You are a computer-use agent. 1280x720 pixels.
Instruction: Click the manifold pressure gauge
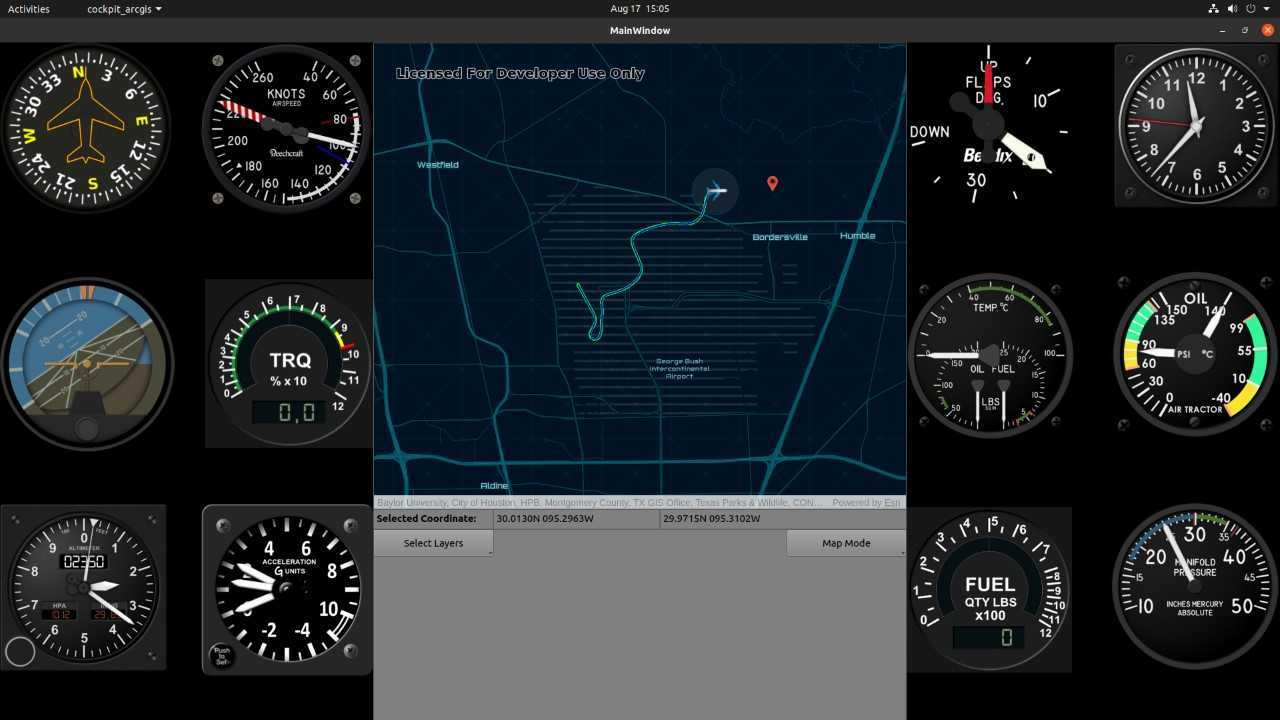[1195, 587]
